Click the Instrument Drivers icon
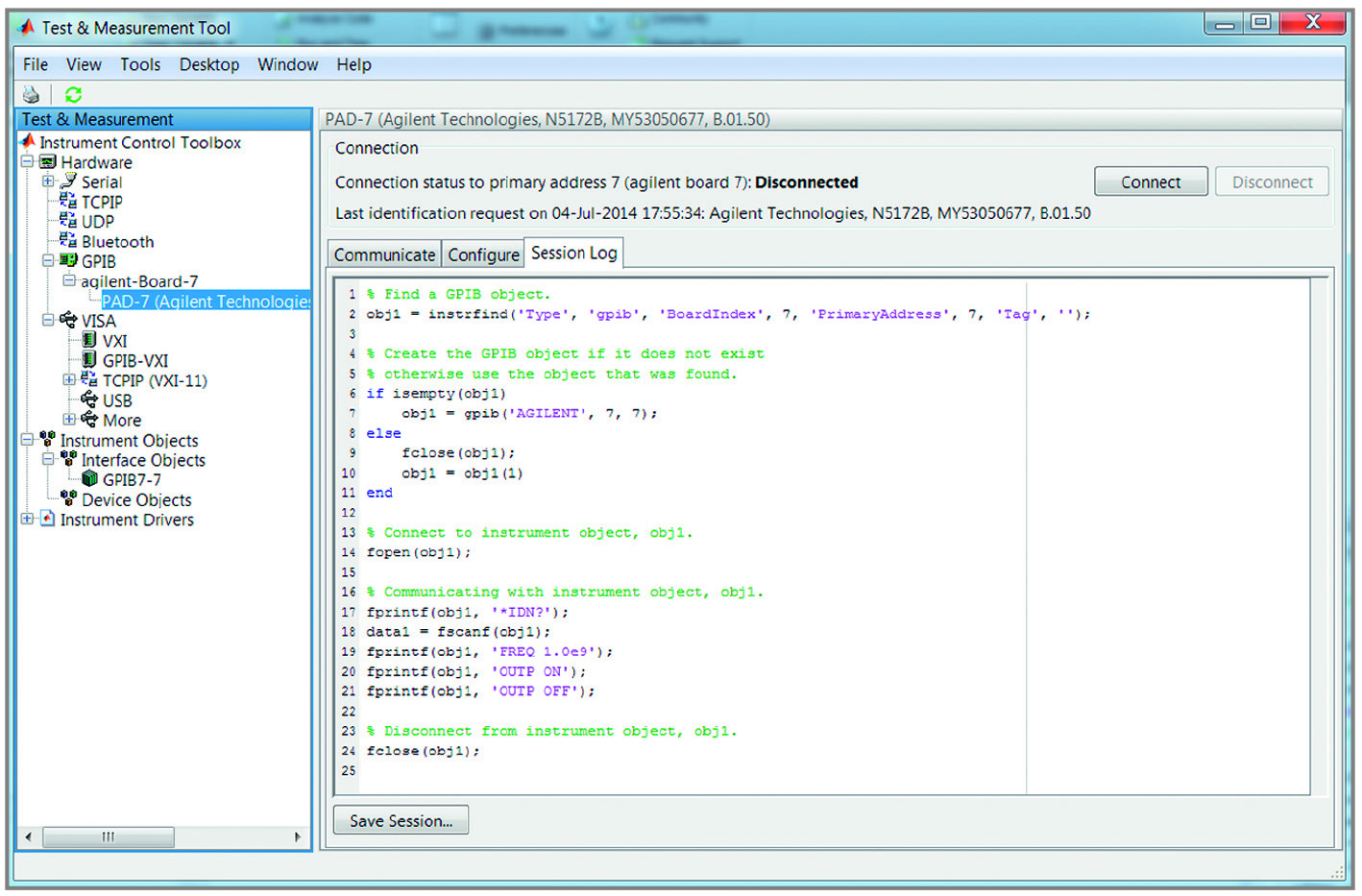Screen dimensions: 1362x896 [x=47, y=519]
